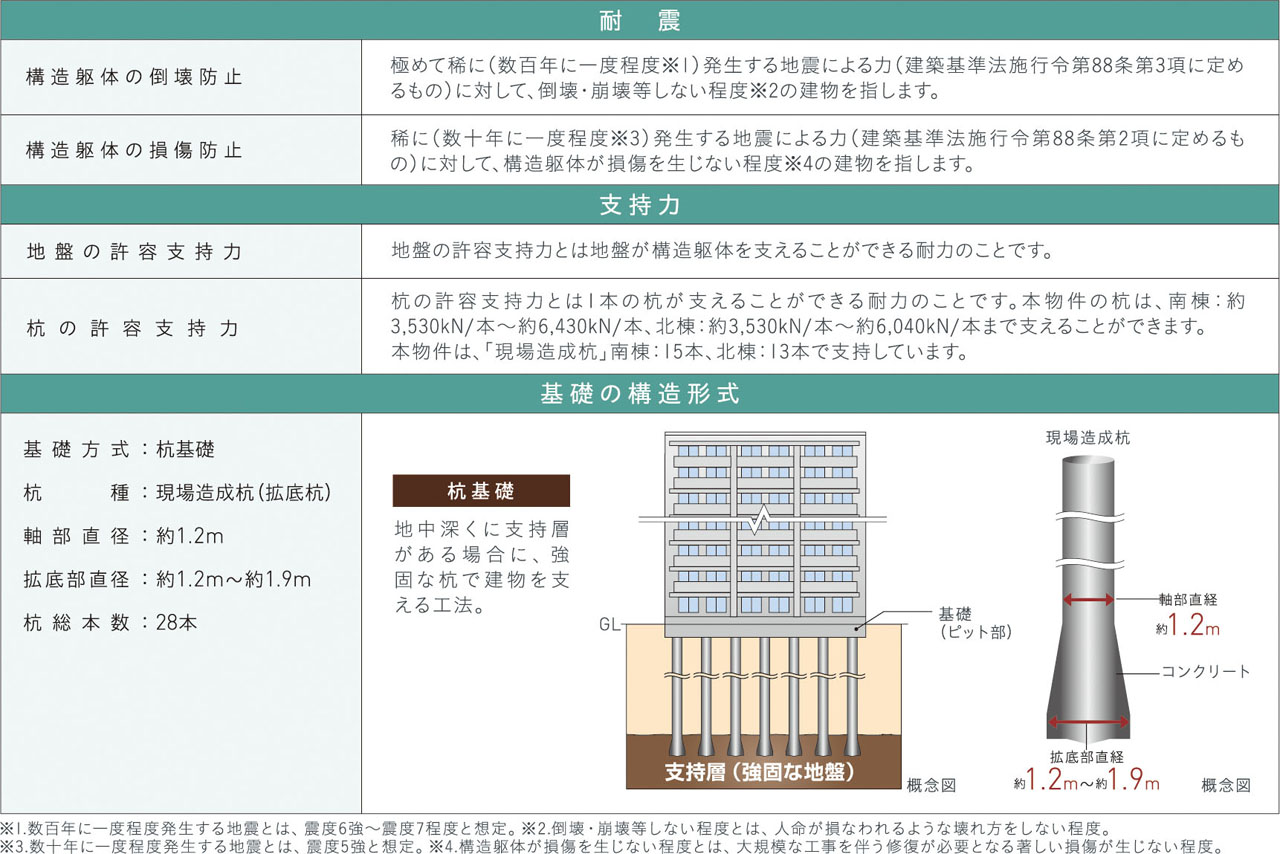Select the コンクリート callout label
1280x854 pixels.
click(1205, 671)
